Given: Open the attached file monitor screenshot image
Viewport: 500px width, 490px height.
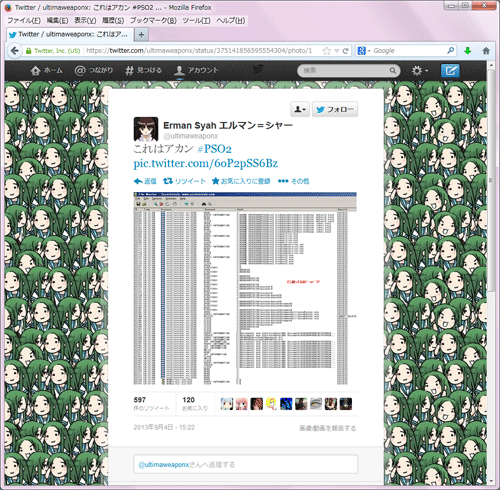Looking at the screenshot, I should click(x=245, y=288).
